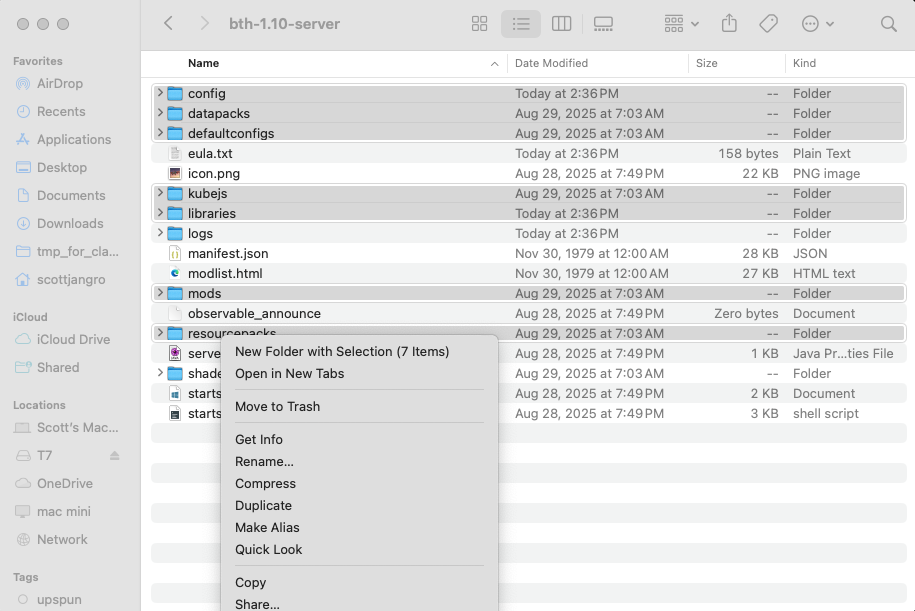This screenshot has height=611, width=915.
Task: Open the Group By dropdown
Action: (x=679, y=23)
